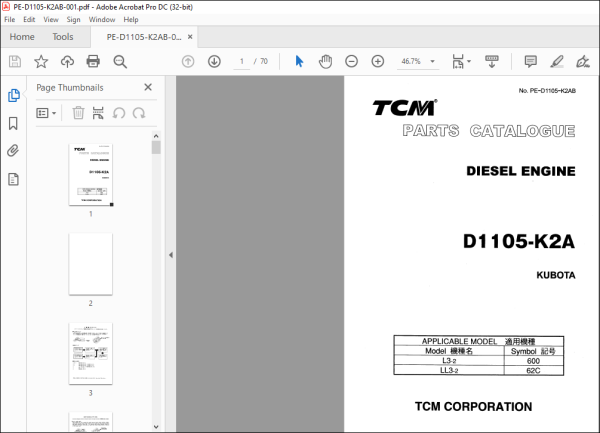Viewport: 600px width, 433px height.
Task: Close the PE-D1105-K2AB document tab
Action: tap(190, 37)
